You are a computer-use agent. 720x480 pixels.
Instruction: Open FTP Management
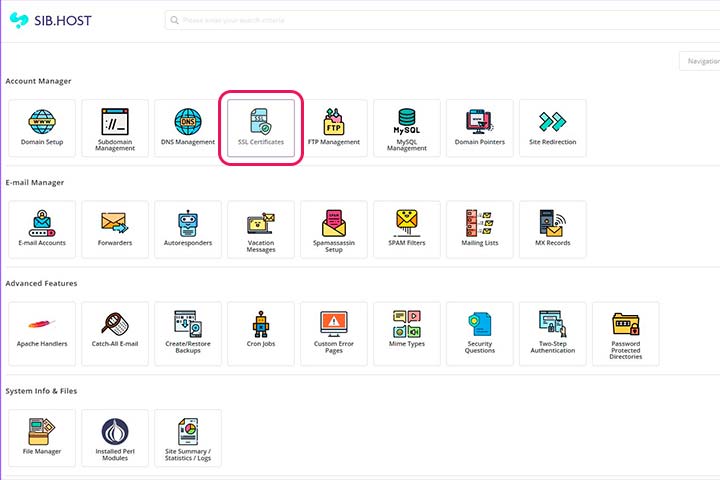334,128
